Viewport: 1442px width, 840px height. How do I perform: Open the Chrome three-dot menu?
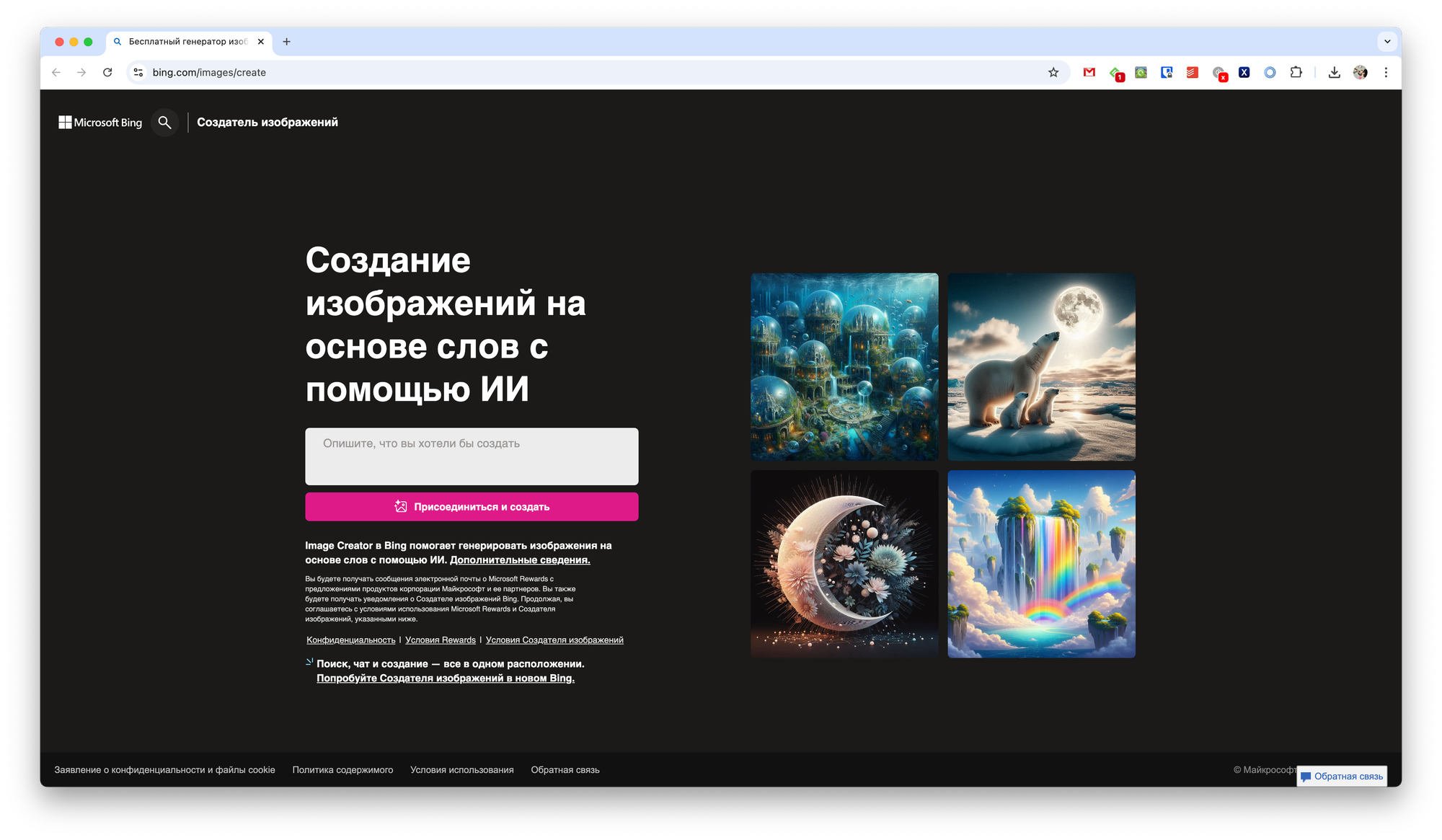click(x=1386, y=72)
